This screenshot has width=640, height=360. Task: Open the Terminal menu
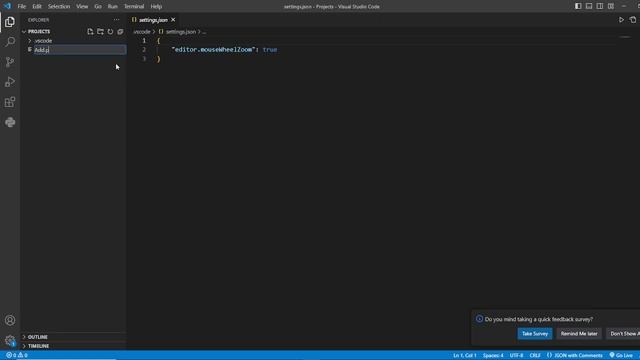tap(134, 7)
